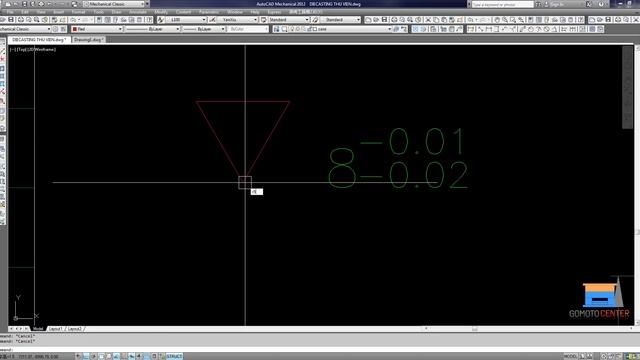Toggle the MODEL space button in status bar
Viewport: 640px width, 360px height.
click(570, 356)
